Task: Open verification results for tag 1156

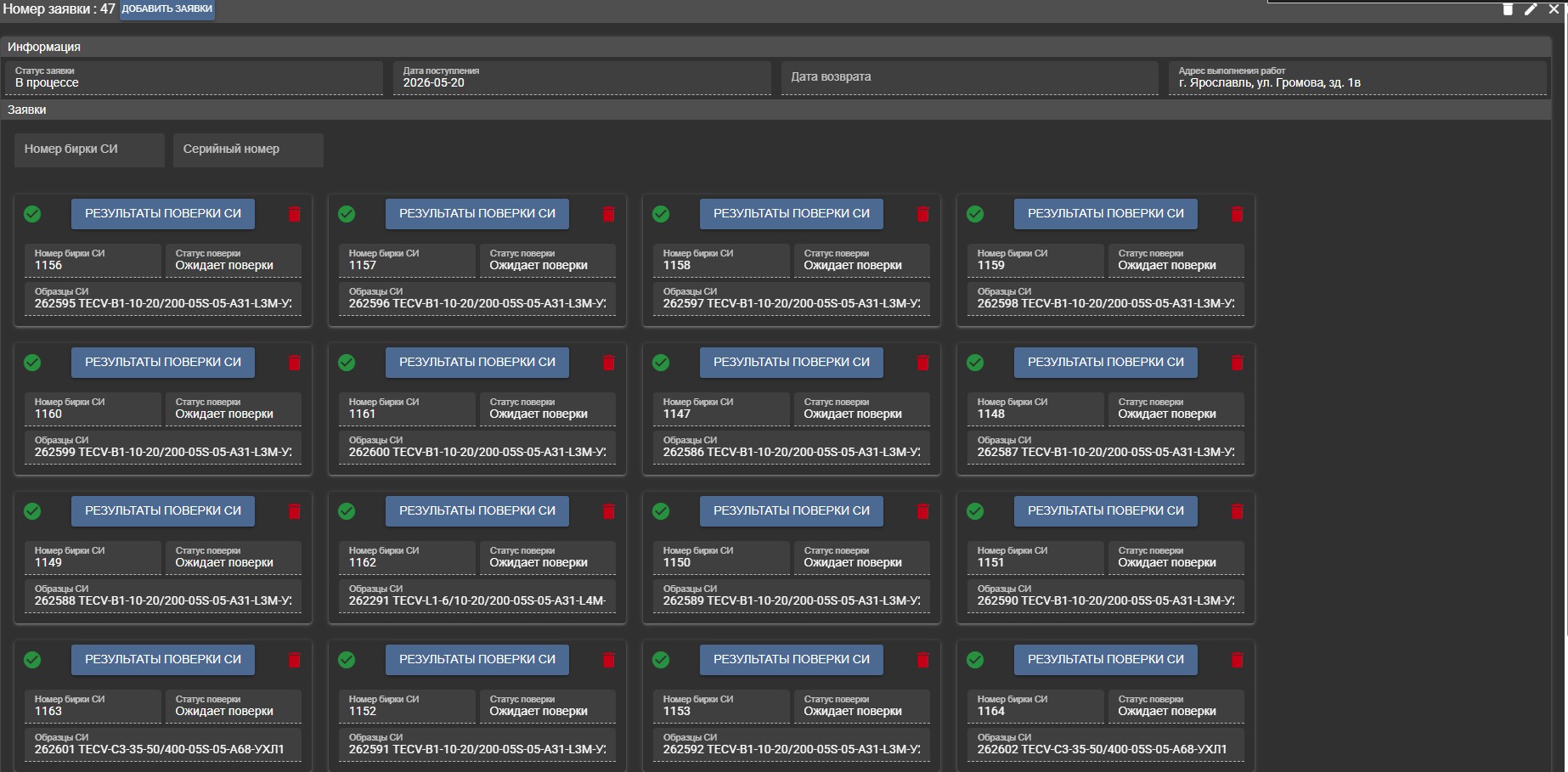Action: (x=162, y=214)
